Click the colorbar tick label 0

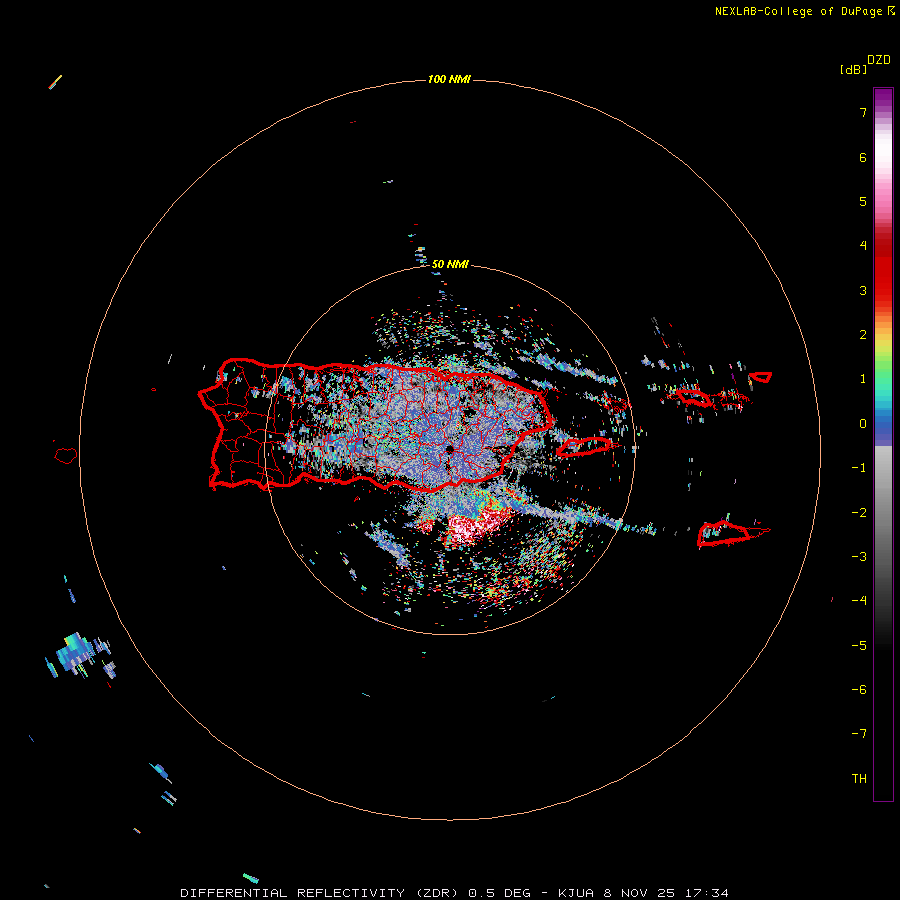(863, 424)
